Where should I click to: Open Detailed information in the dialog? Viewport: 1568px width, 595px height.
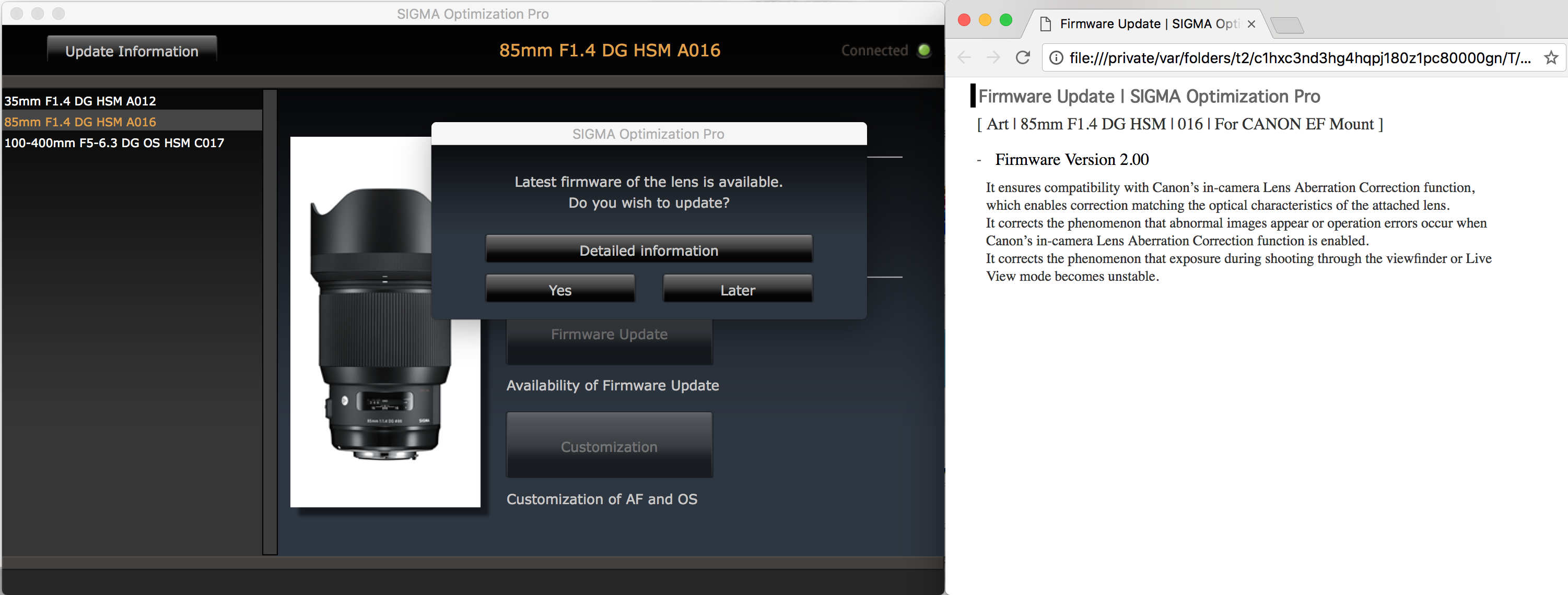tap(649, 250)
